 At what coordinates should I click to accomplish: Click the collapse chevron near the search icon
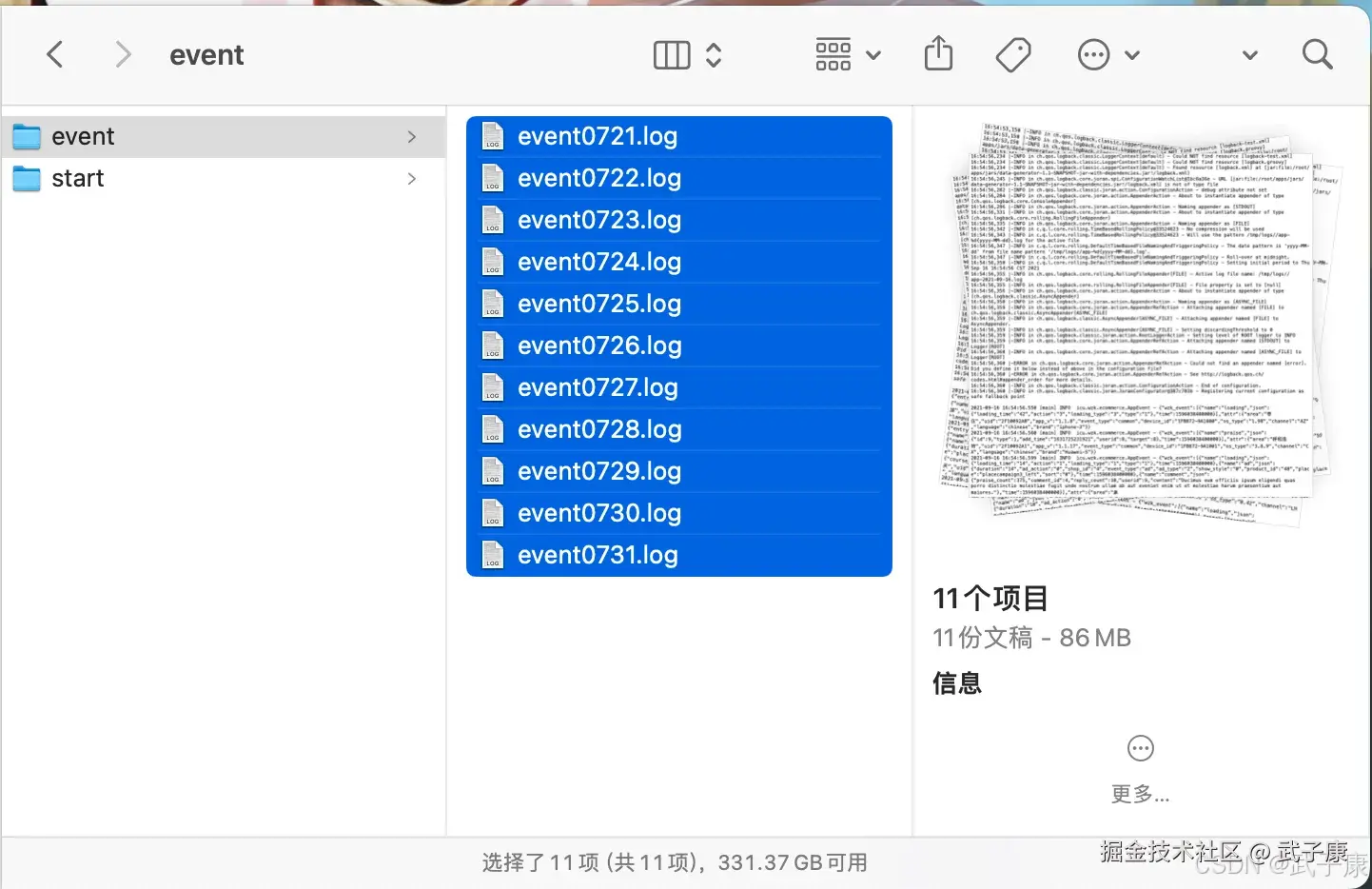[1249, 55]
